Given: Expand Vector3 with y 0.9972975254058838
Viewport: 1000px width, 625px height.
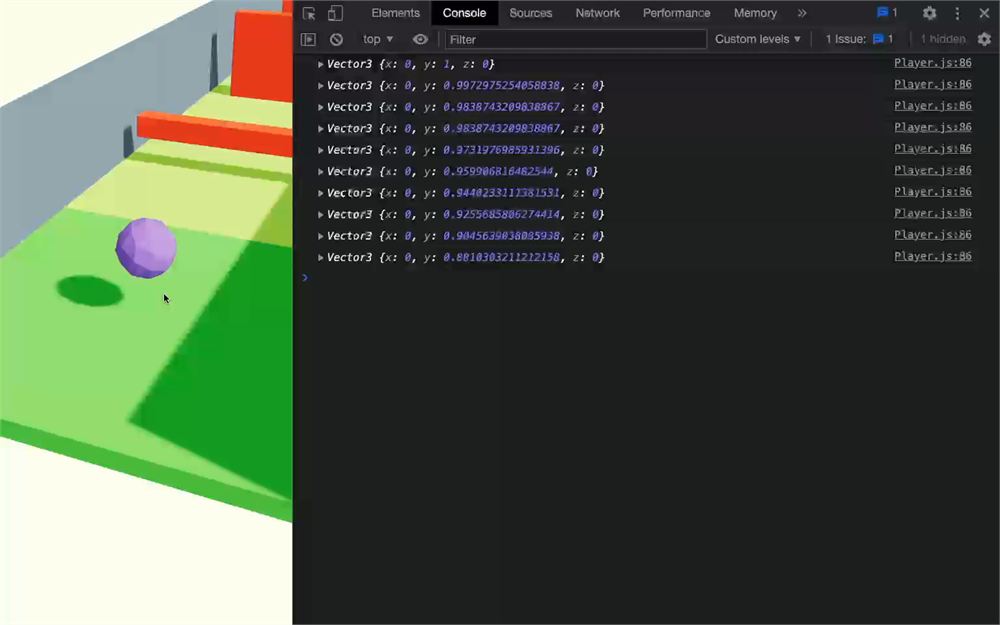Looking at the screenshot, I should click(x=321, y=86).
